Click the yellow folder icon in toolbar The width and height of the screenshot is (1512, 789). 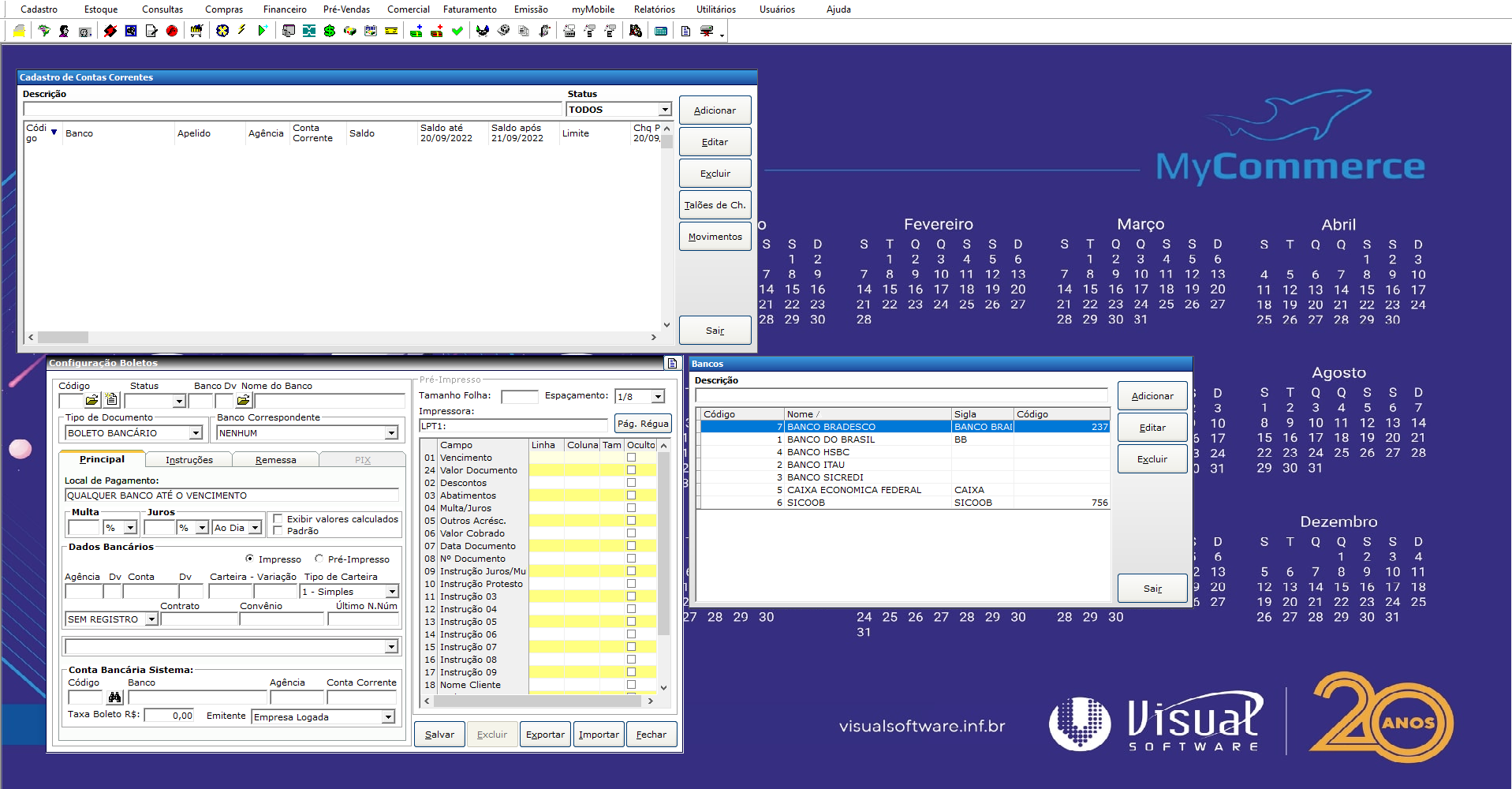(x=19, y=31)
